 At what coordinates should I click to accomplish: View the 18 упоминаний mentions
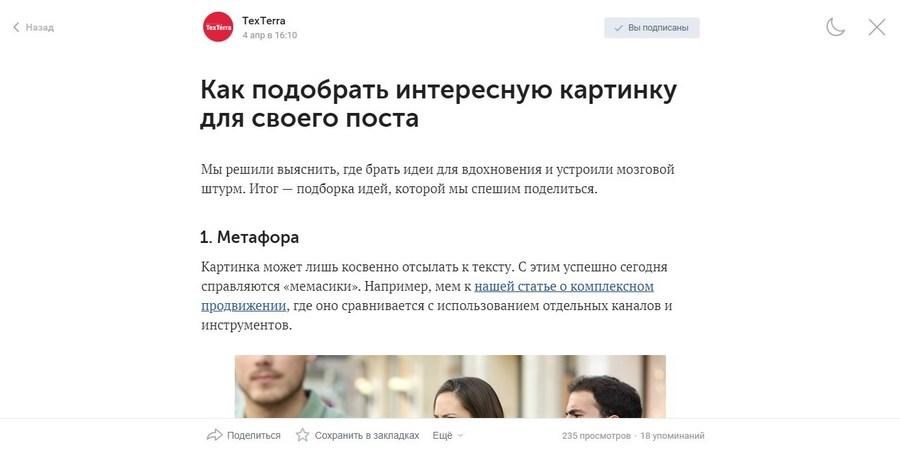click(x=672, y=436)
